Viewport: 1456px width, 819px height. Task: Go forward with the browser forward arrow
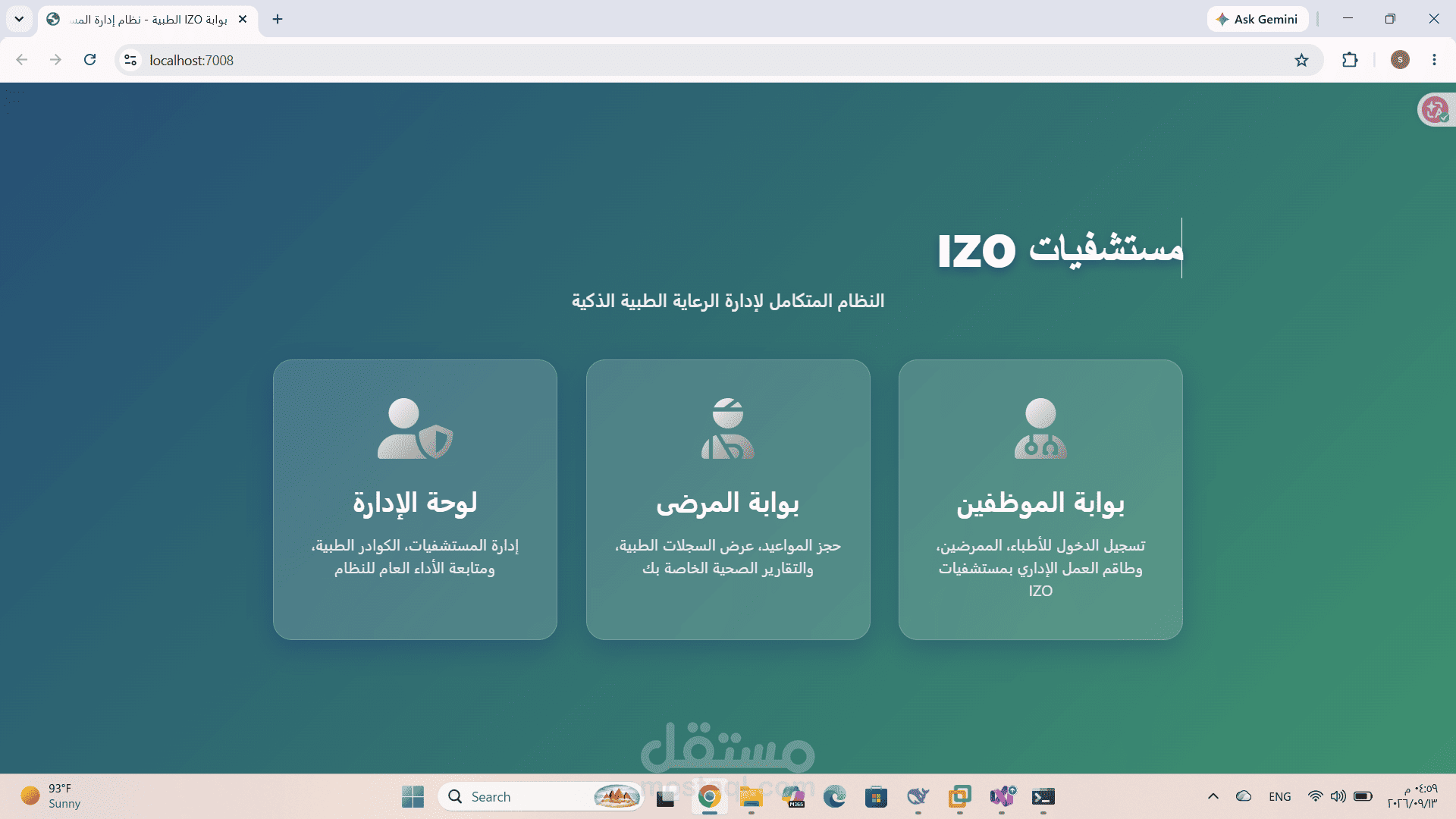55,60
